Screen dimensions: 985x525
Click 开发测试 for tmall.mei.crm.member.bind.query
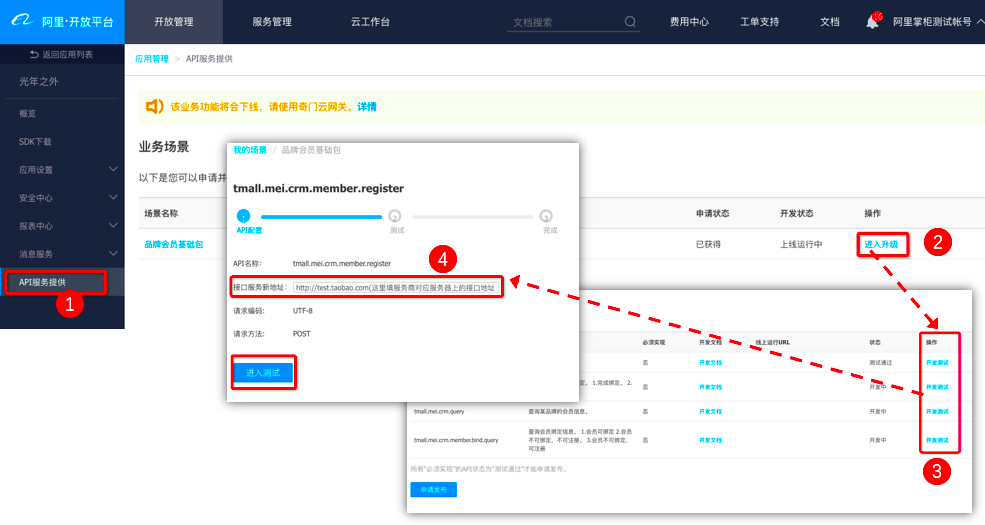point(937,440)
